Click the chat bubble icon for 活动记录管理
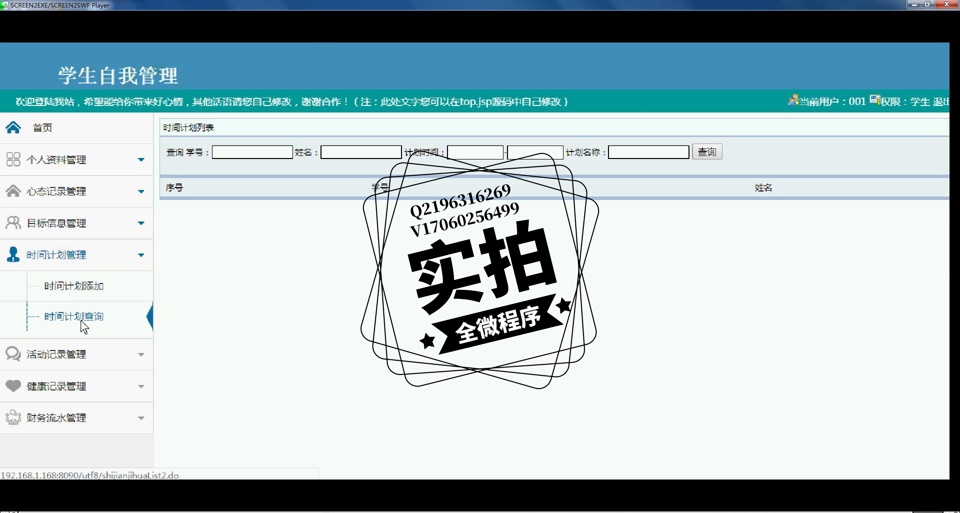 coord(13,354)
